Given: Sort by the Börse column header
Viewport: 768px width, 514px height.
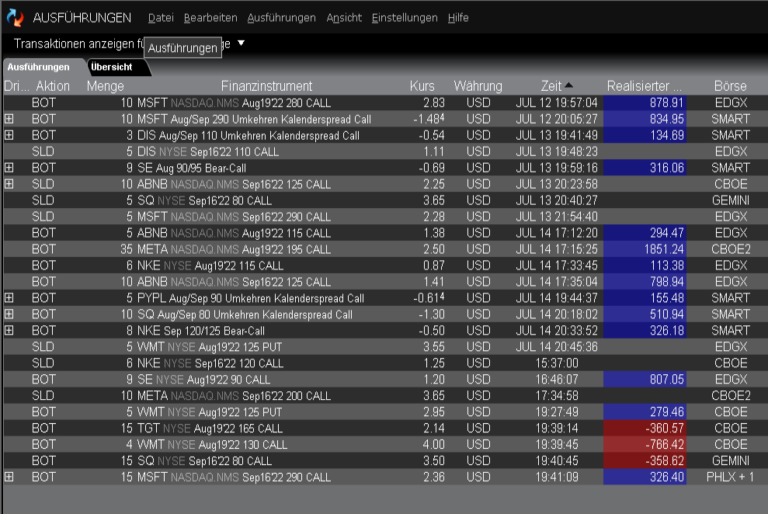Looking at the screenshot, I should [729, 86].
